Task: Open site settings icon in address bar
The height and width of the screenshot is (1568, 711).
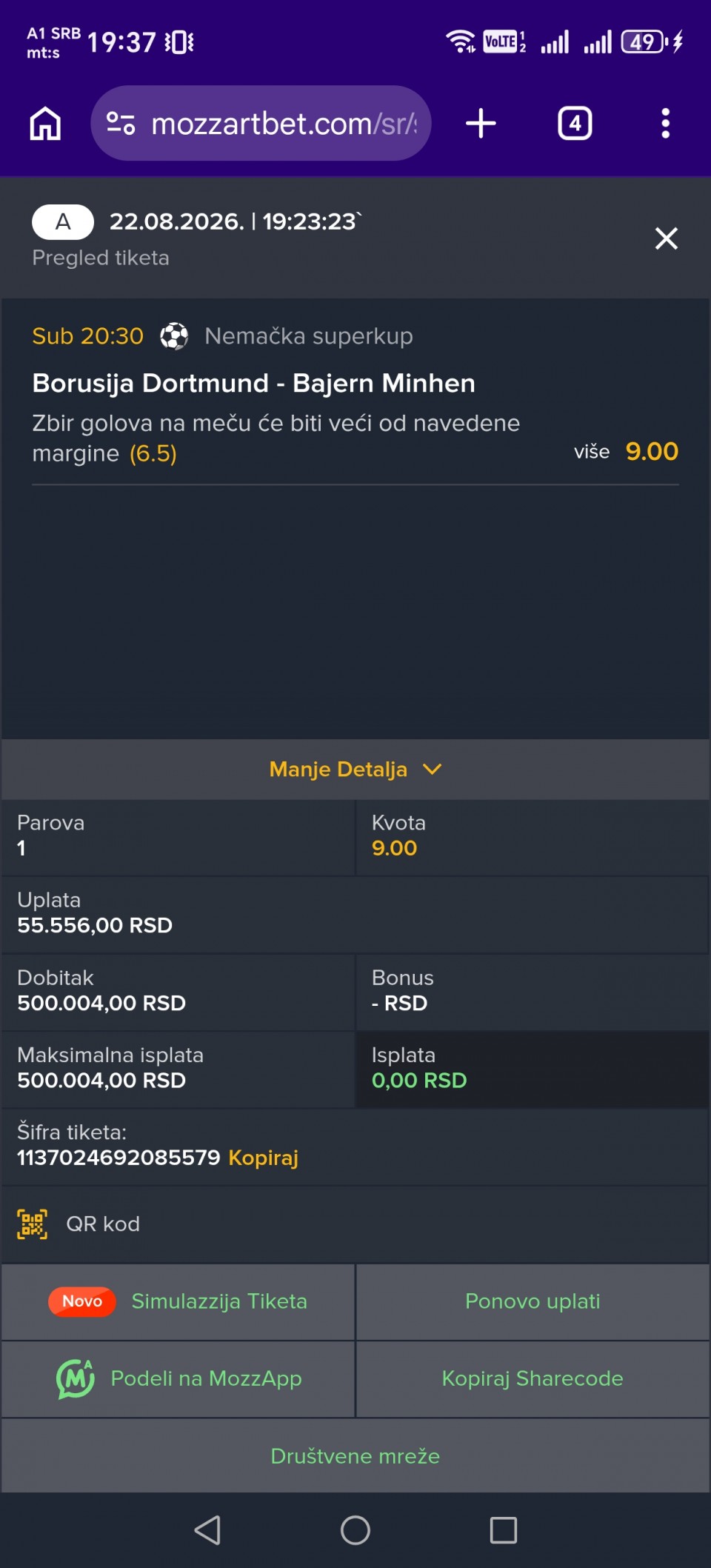Action: pyautogui.click(x=121, y=123)
